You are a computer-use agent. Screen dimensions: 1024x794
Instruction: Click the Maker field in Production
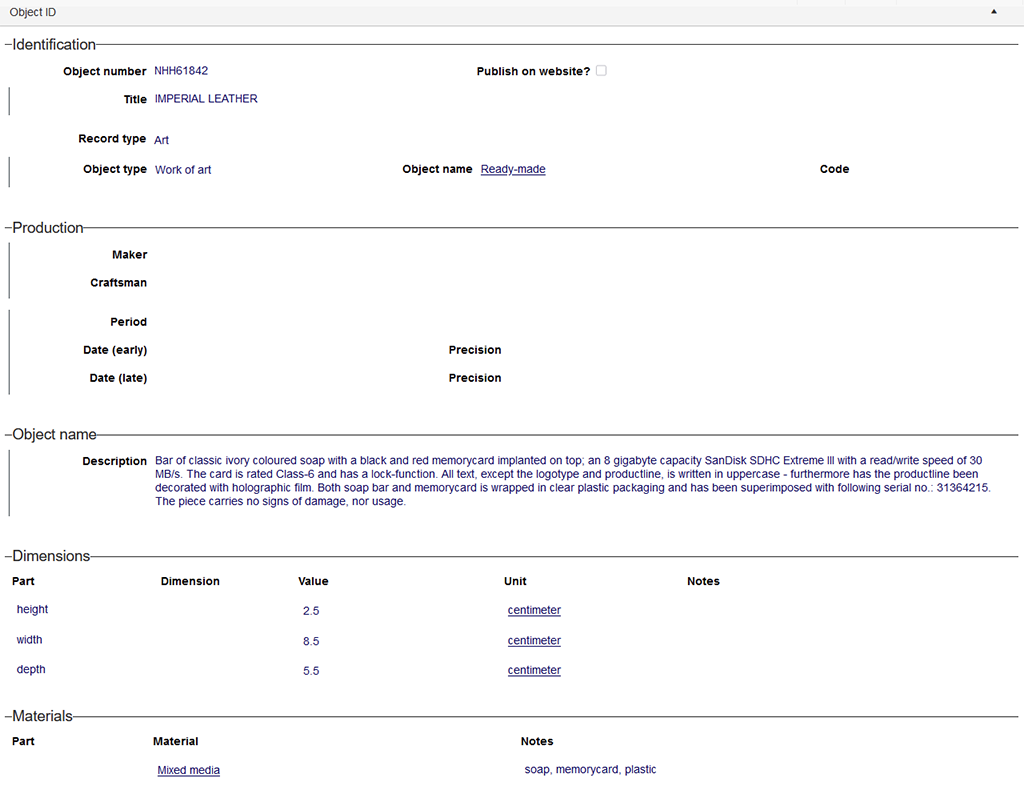(250, 255)
